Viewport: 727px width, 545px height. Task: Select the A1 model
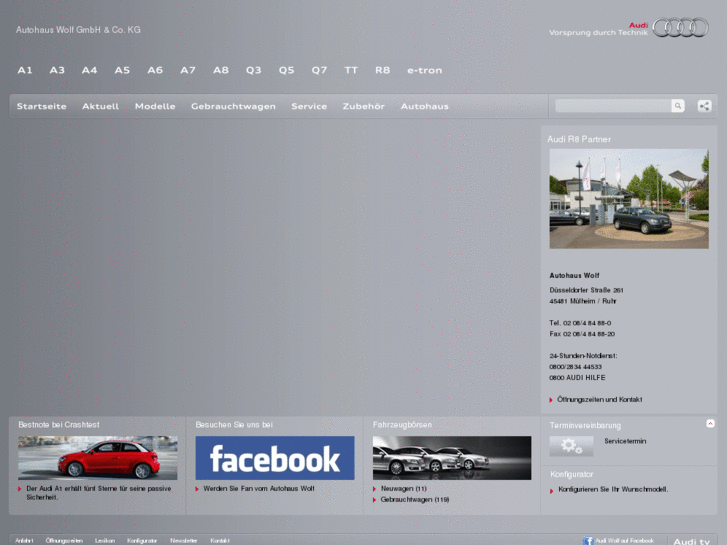[25, 70]
